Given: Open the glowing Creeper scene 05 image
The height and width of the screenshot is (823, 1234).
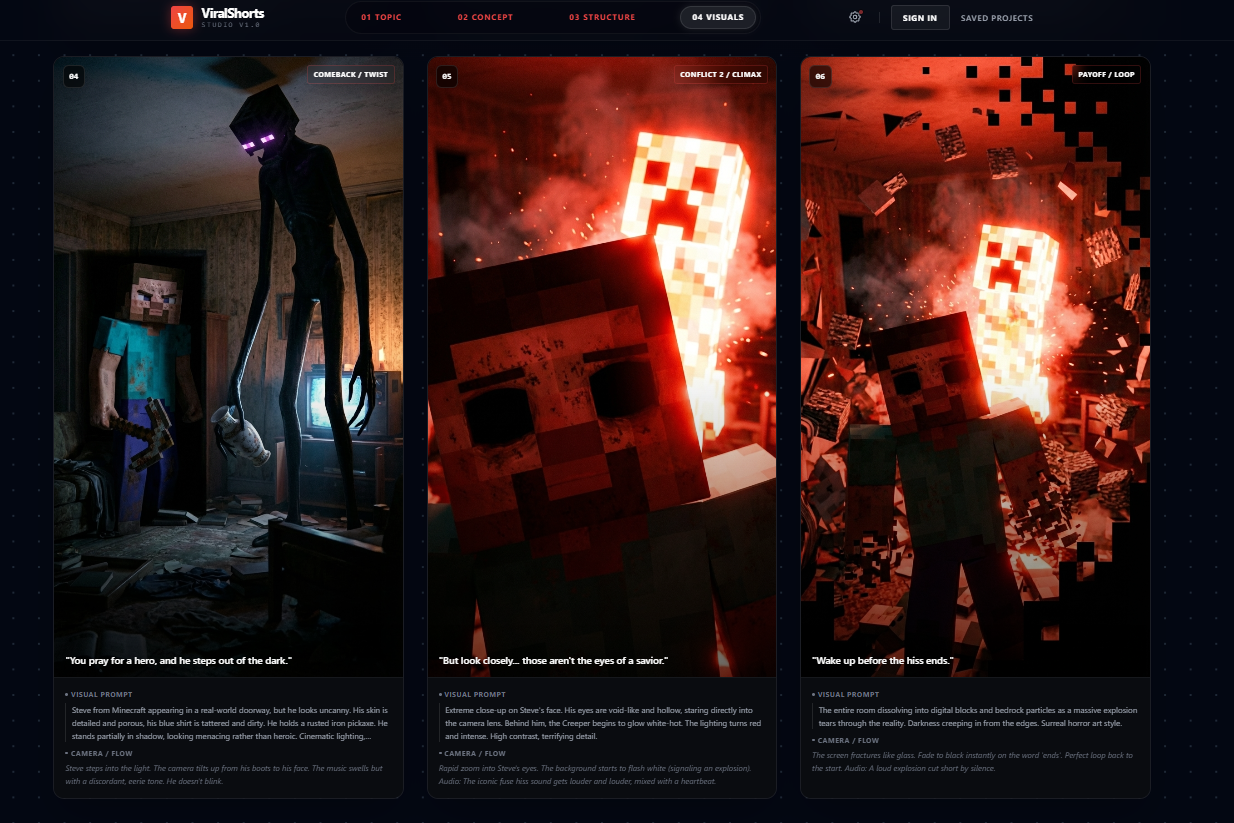Looking at the screenshot, I should pyautogui.click(x=602, y=367).
